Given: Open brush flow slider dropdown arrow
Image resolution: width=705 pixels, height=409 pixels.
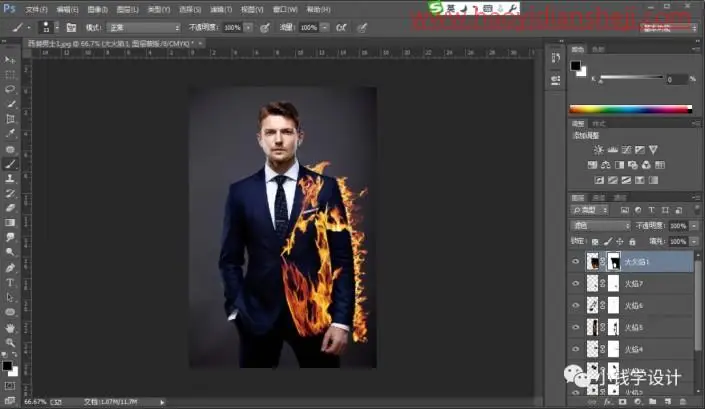Looking at the screenshot, I should point(325,28).
